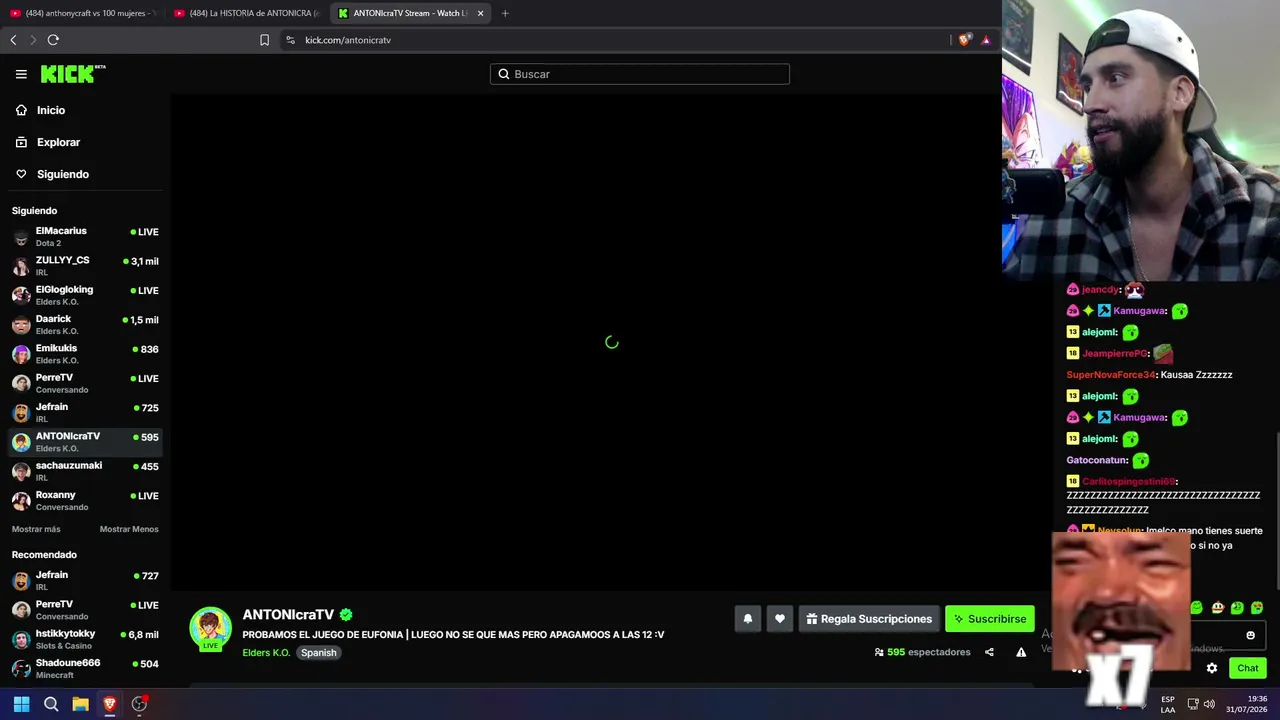Viewport: 1280px width, 720px height.
Task: Open Shadoune666 recommended channel
Action: pos(85,668)
